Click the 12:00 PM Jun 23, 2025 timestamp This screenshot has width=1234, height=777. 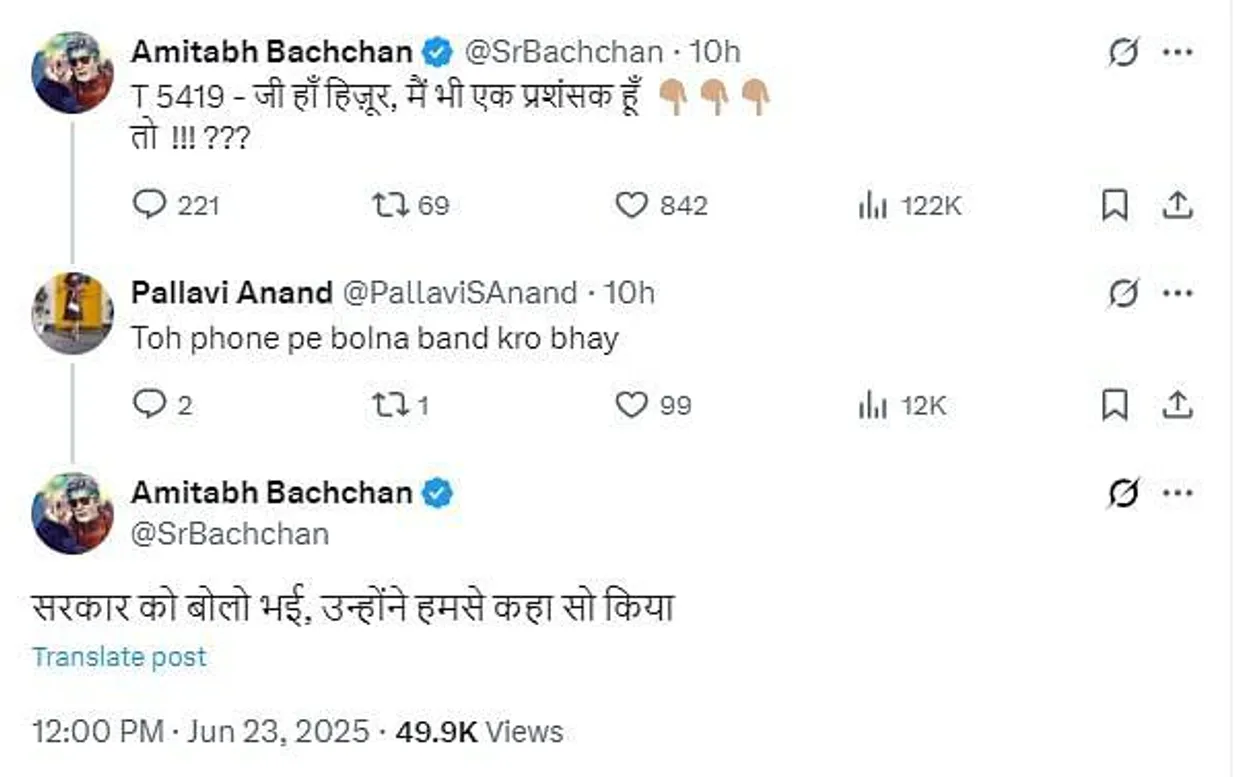(x=201, y=732)
